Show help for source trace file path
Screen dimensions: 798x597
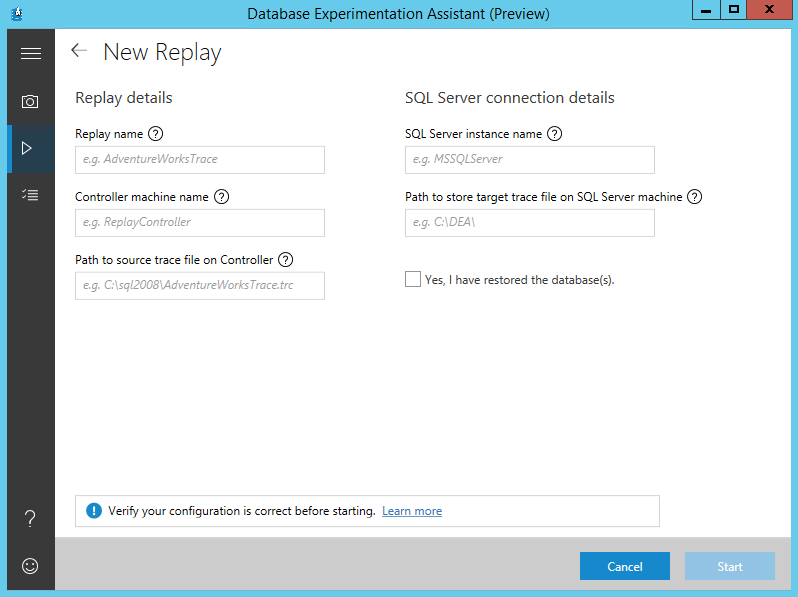pos(286,260)
